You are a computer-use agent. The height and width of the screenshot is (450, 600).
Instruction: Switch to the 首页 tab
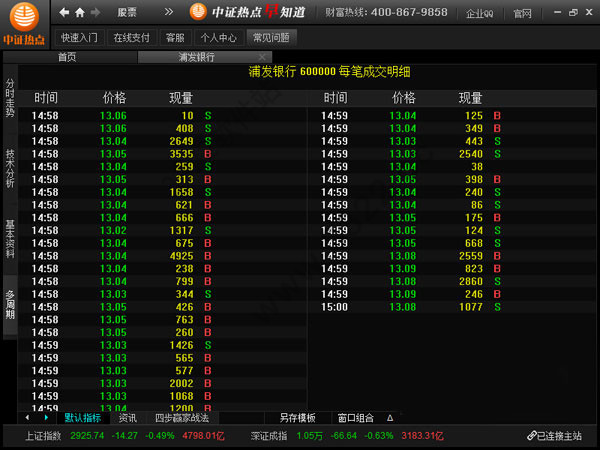67,57
